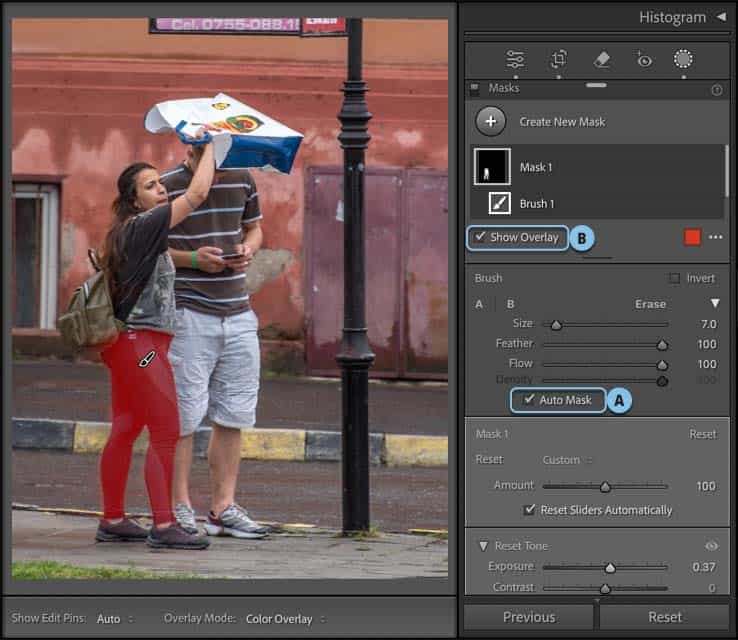Open Overlay Mode Color Overlay dropdown
Screen dimensions: 738x640
coord(285,619)
